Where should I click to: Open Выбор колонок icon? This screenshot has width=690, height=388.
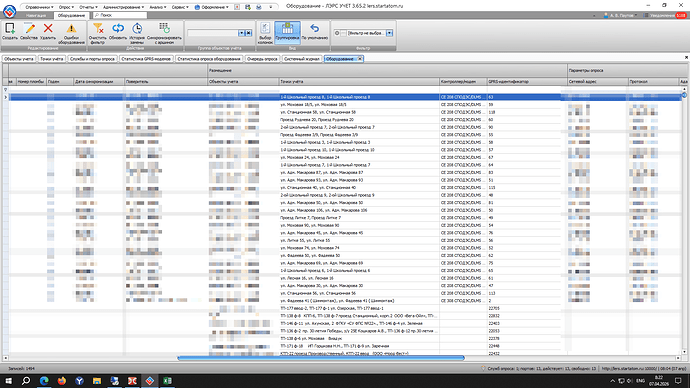[x=265, y=33]
